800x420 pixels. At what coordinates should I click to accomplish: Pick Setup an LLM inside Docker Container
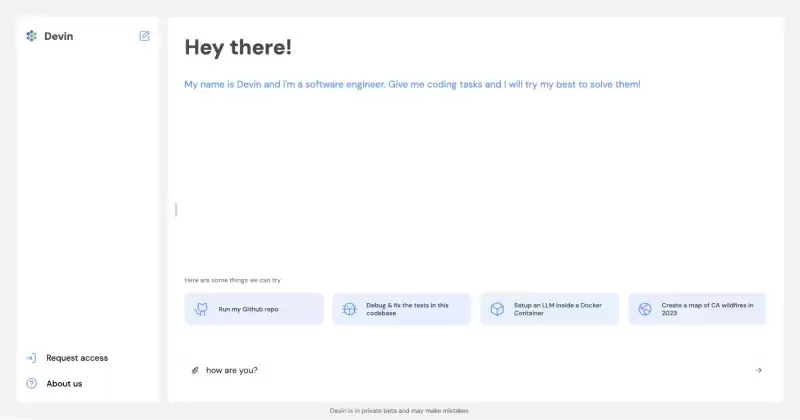(x=549, y=309)
